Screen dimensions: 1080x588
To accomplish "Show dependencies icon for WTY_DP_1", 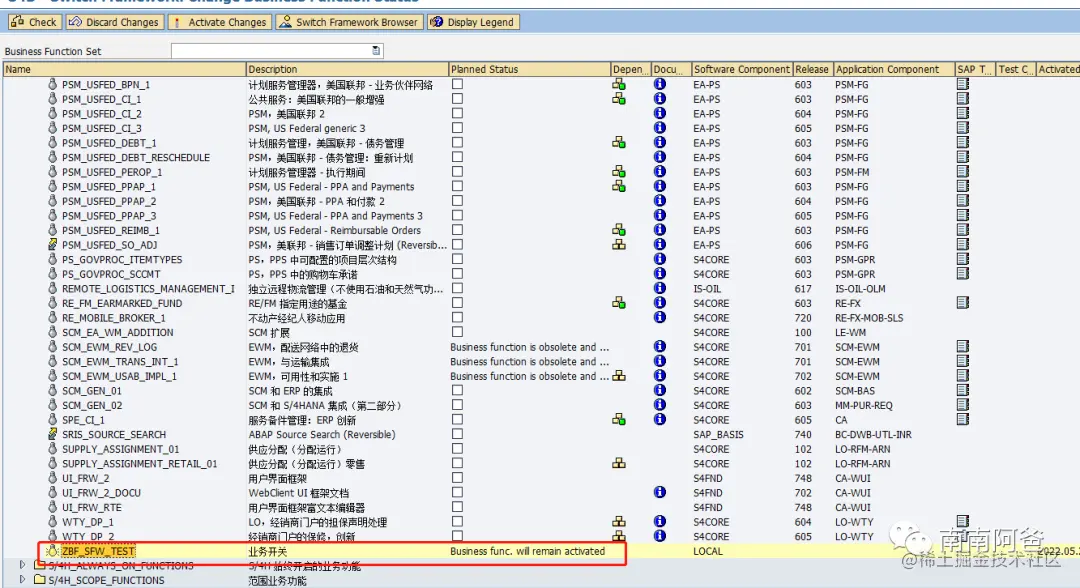I will (x=619, y=522).
